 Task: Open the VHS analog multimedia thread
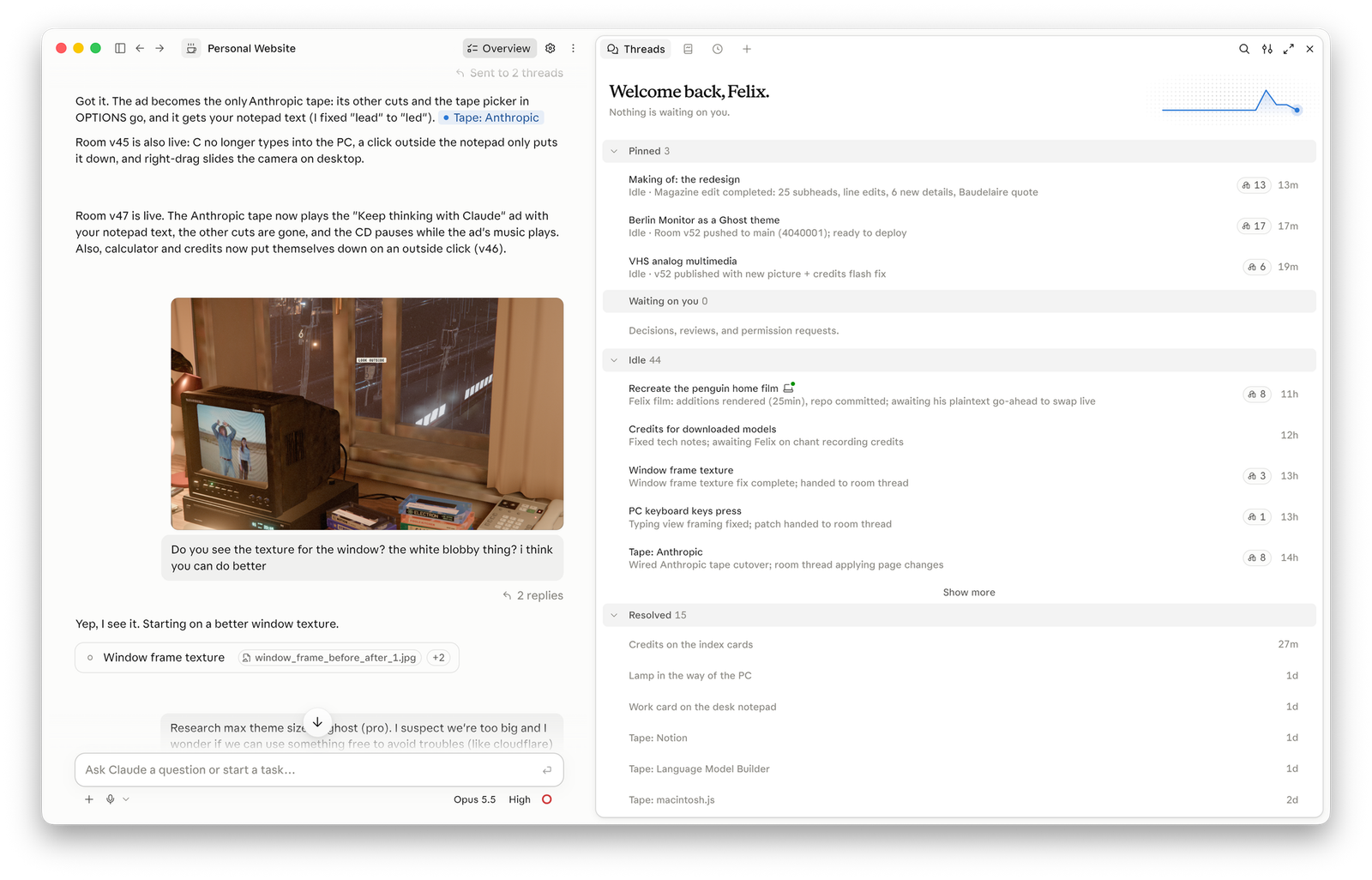tap(960, 268)
